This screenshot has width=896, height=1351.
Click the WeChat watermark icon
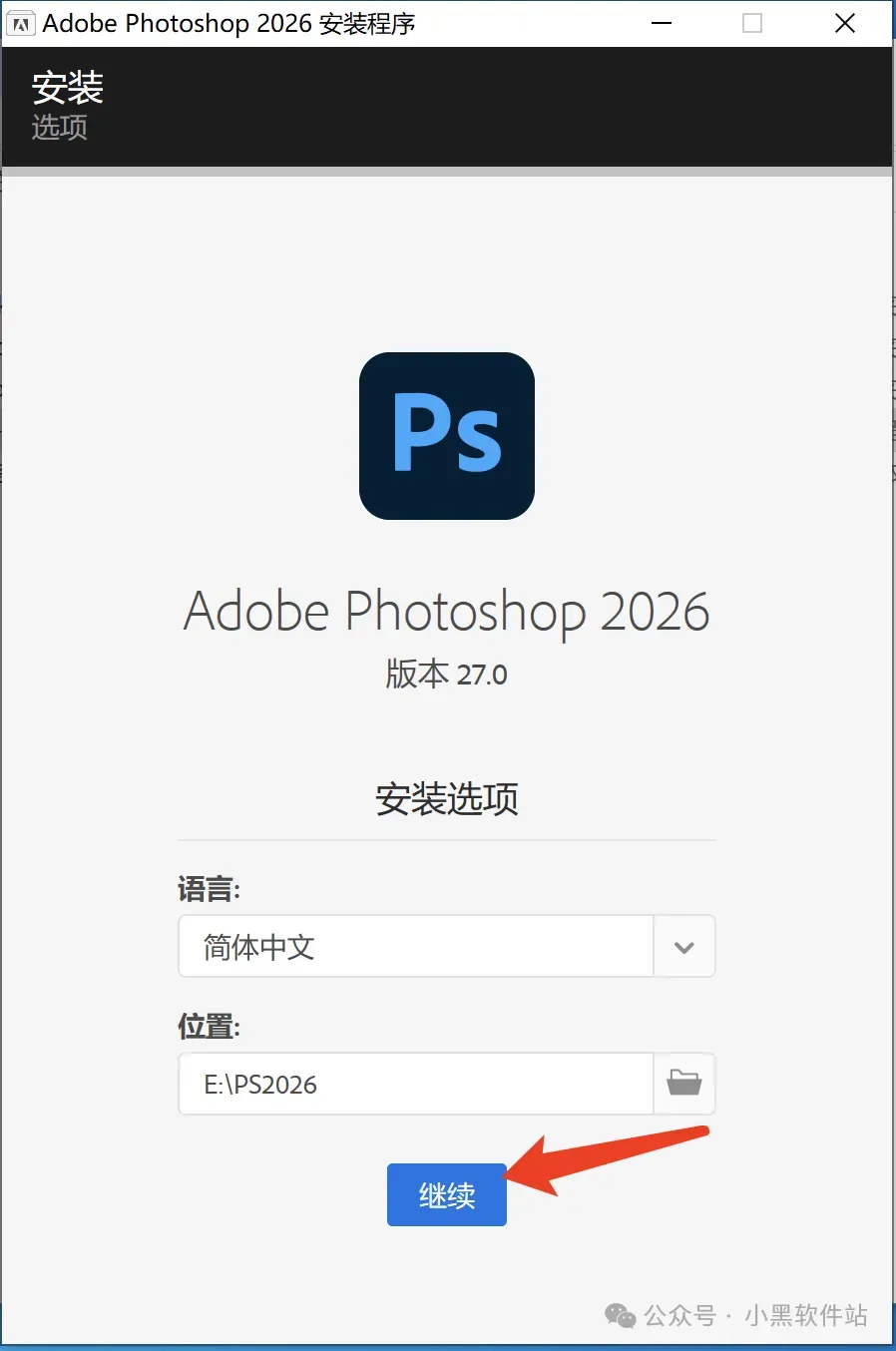point(621,1316)
